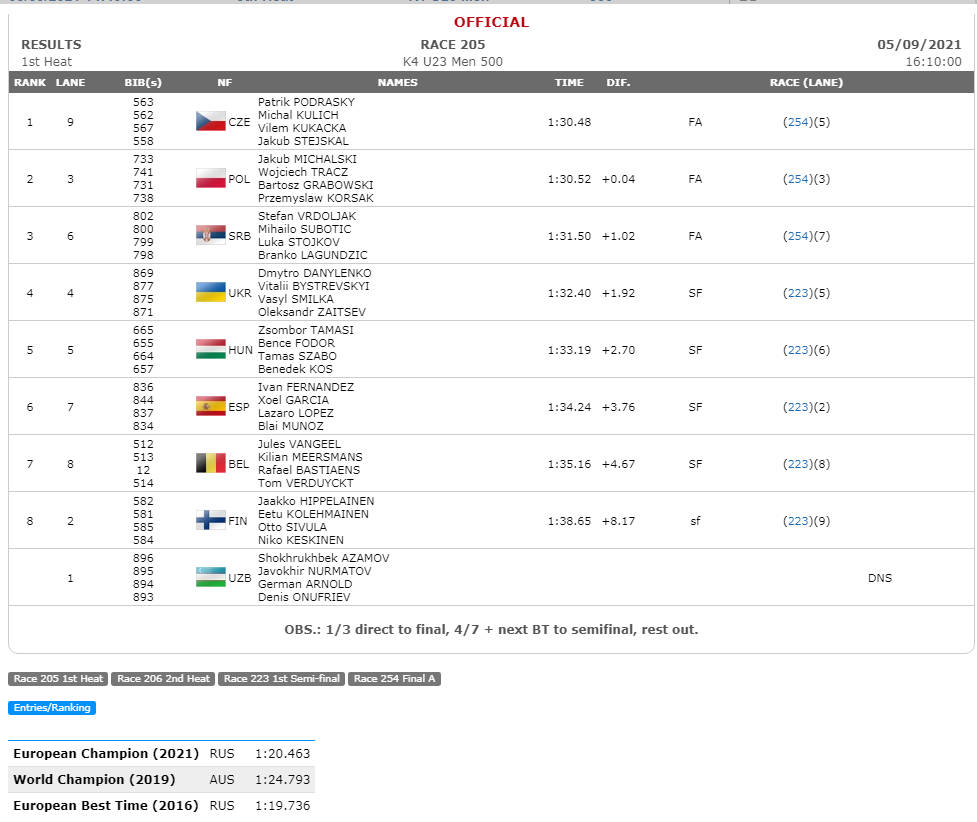
Task: Open the Entries/Ranking button
Action: pos(52,708)
